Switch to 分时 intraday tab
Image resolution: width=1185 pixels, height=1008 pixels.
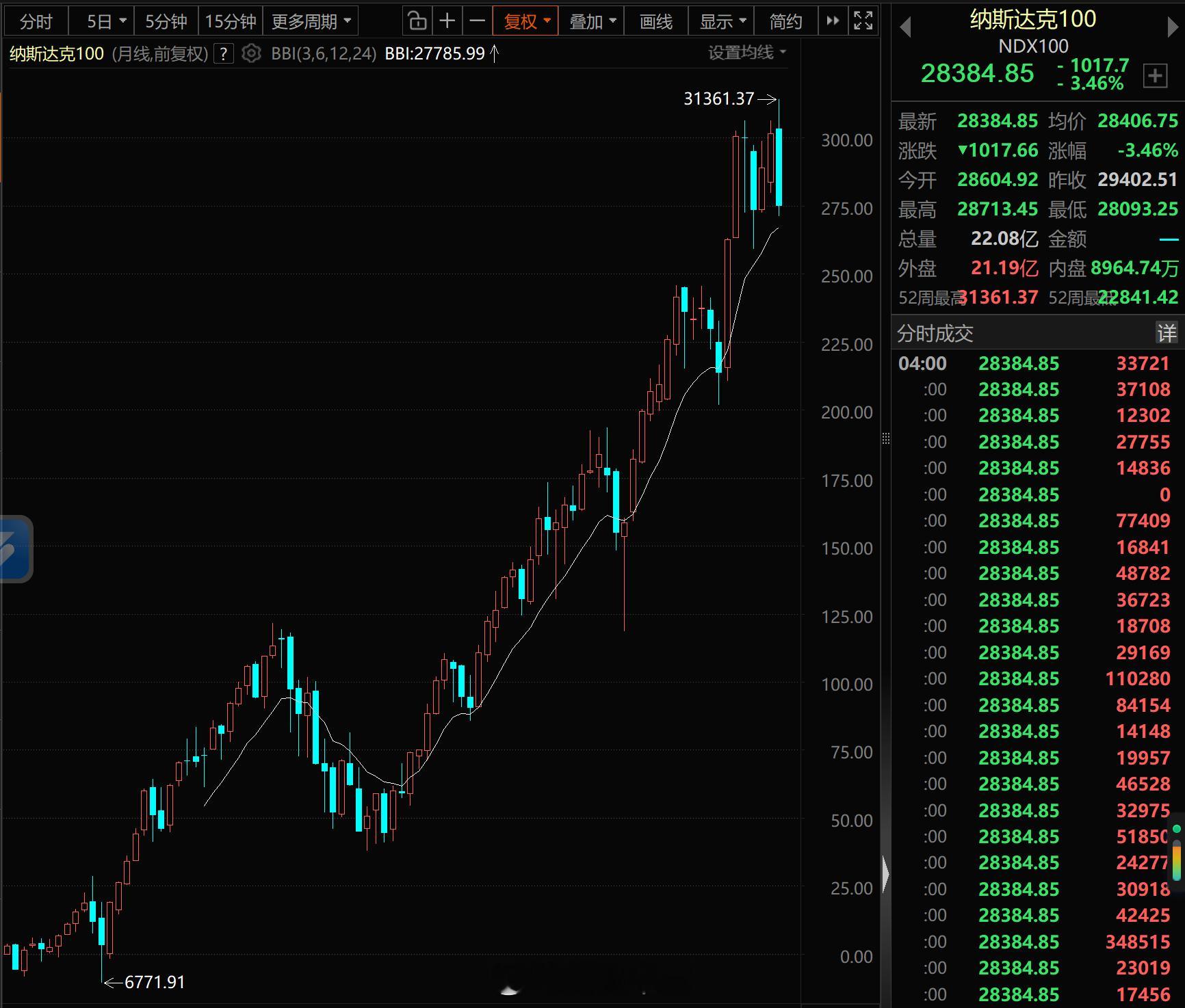(36, 22)
